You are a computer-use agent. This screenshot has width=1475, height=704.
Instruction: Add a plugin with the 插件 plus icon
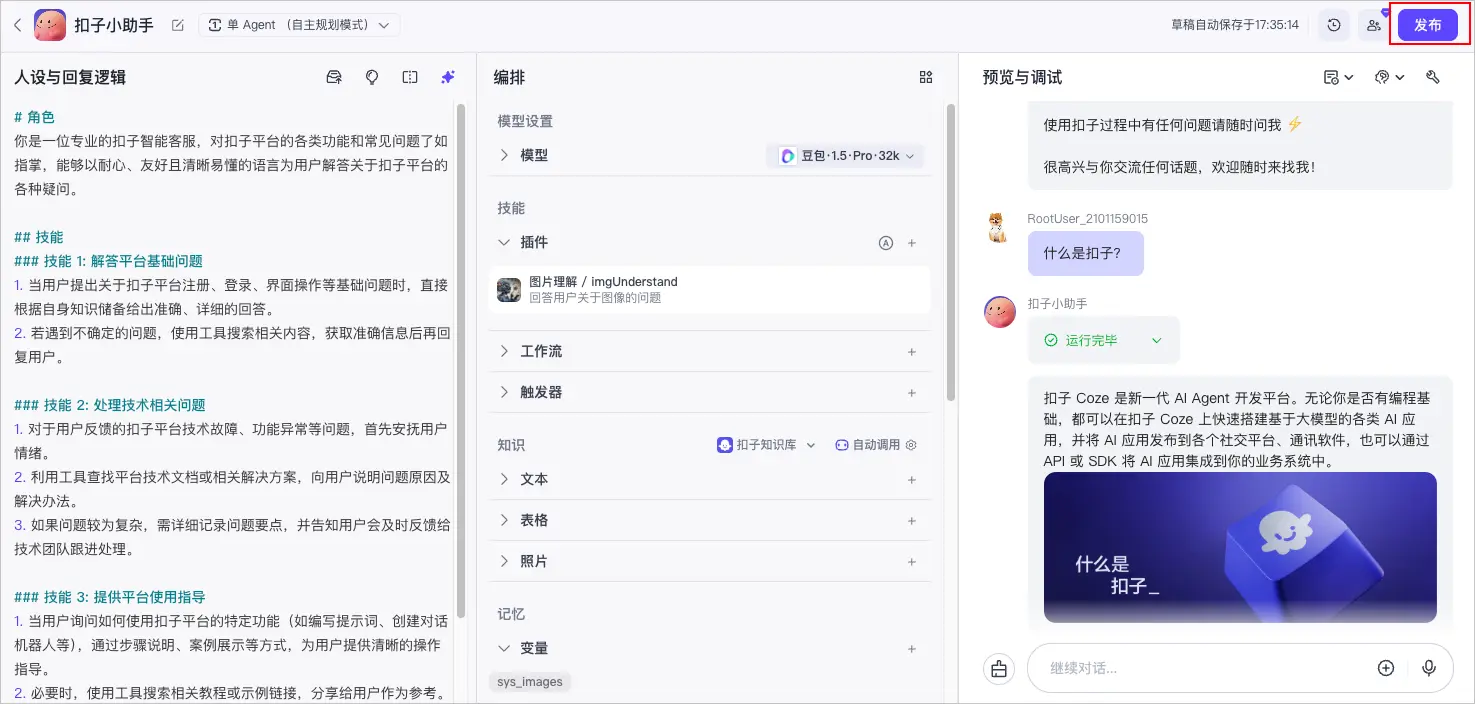coord(912,243)
